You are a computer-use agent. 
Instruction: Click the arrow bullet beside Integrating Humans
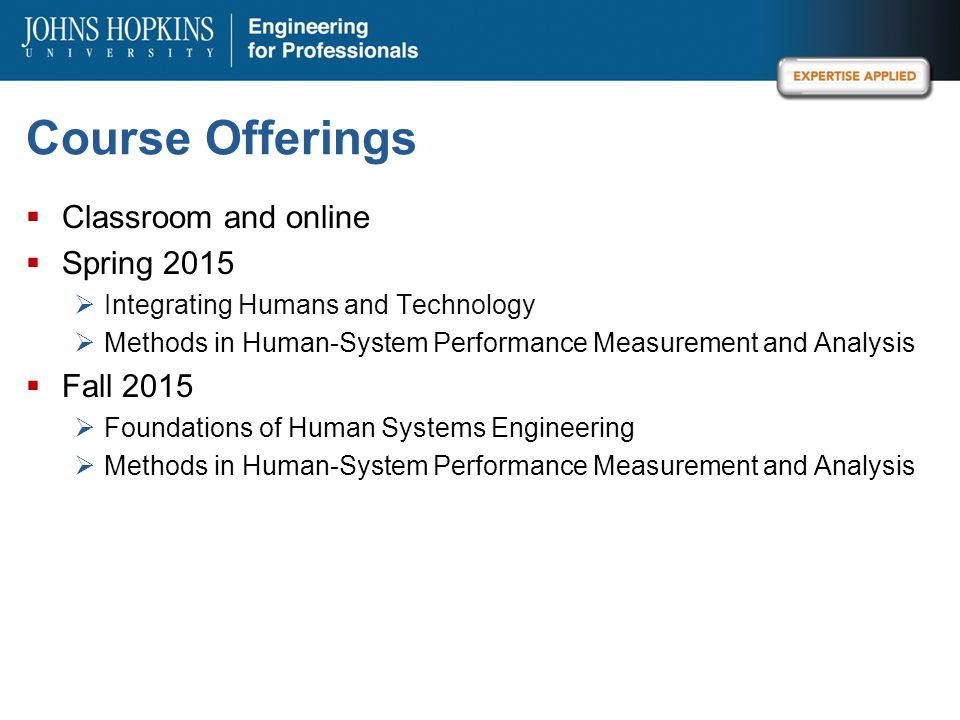click(x=84, y=304)
